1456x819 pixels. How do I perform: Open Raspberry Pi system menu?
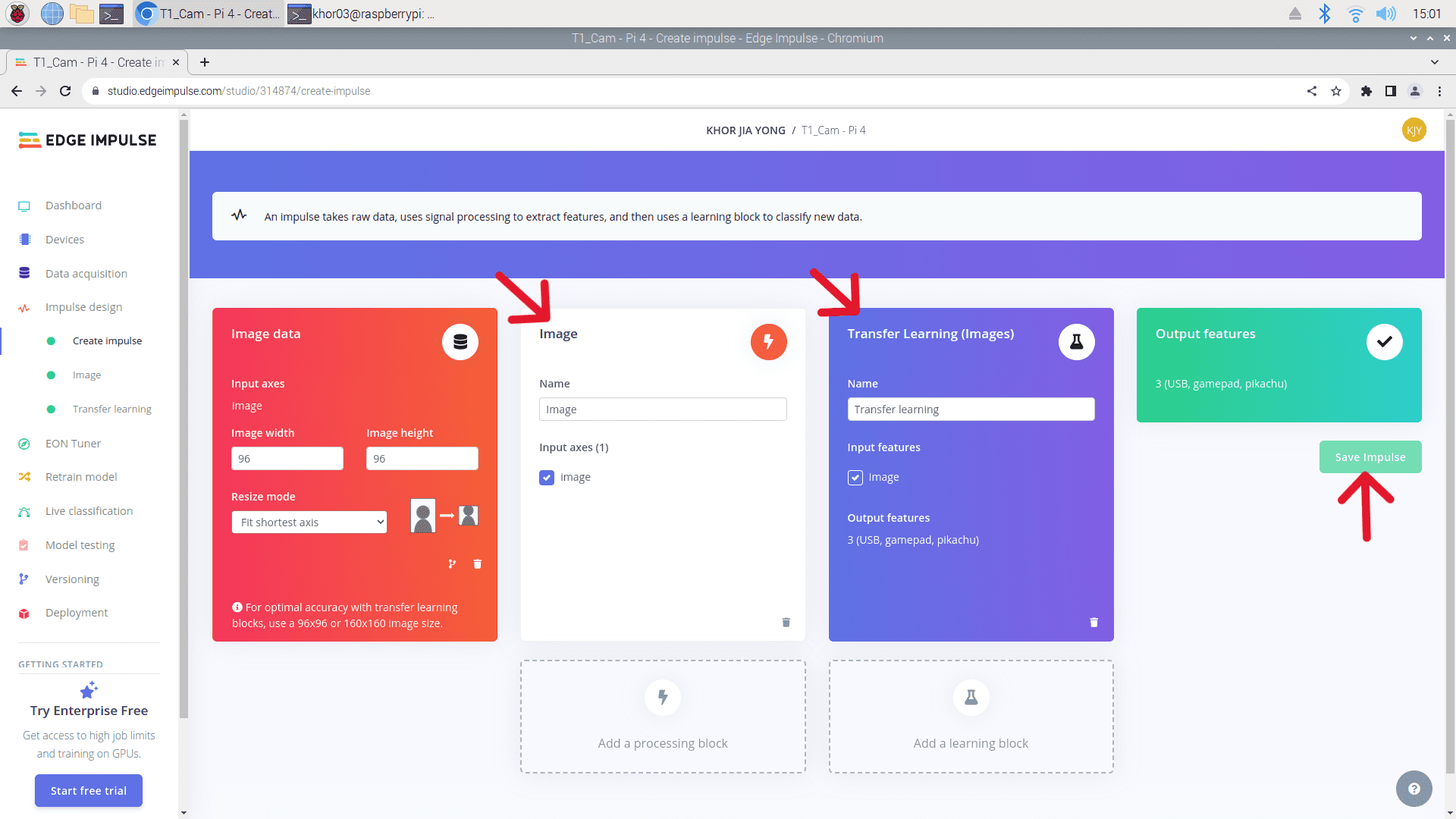click(x=18, y=14)
